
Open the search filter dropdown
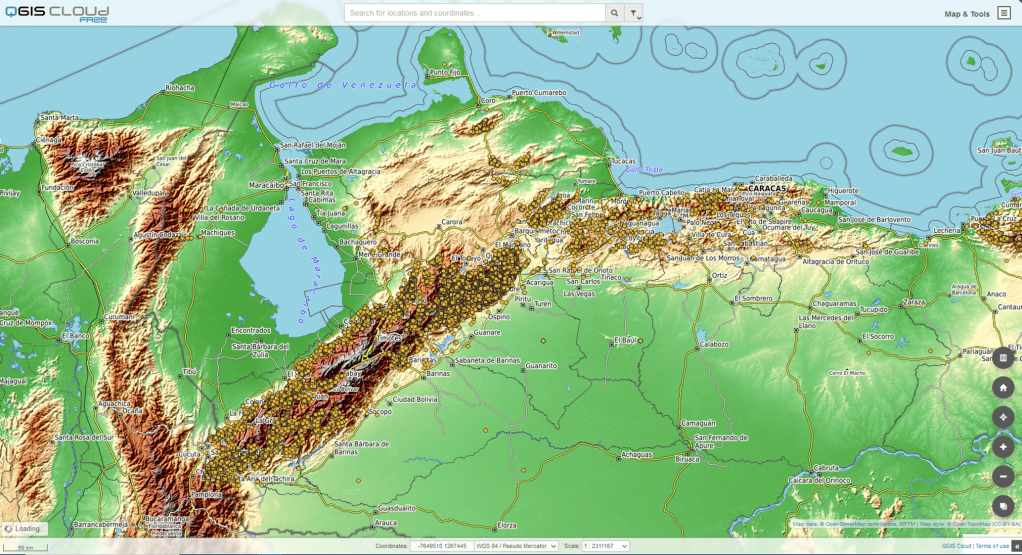[634, 13]
